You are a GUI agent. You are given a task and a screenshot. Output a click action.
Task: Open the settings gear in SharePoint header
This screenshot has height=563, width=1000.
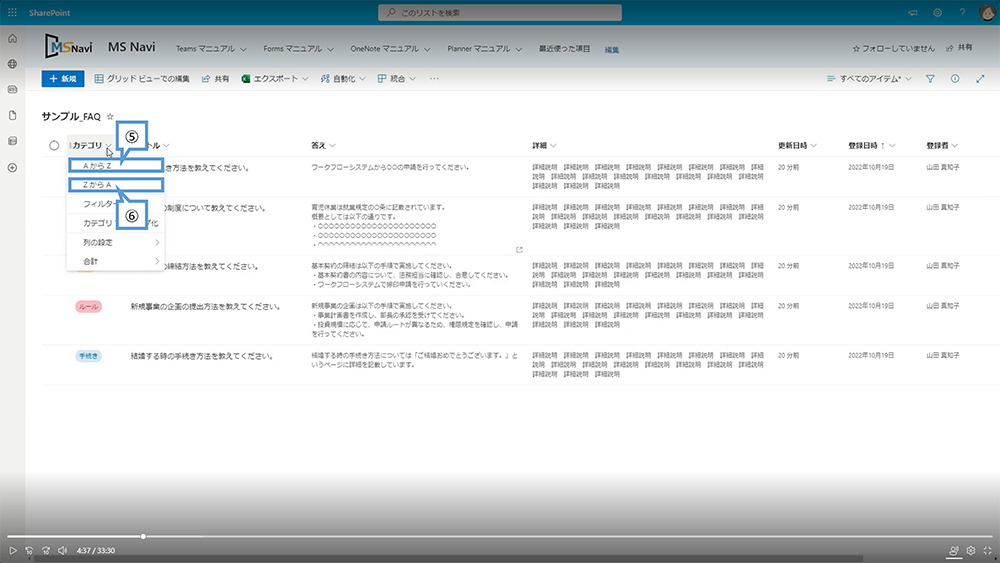click(x=937, y=13)
